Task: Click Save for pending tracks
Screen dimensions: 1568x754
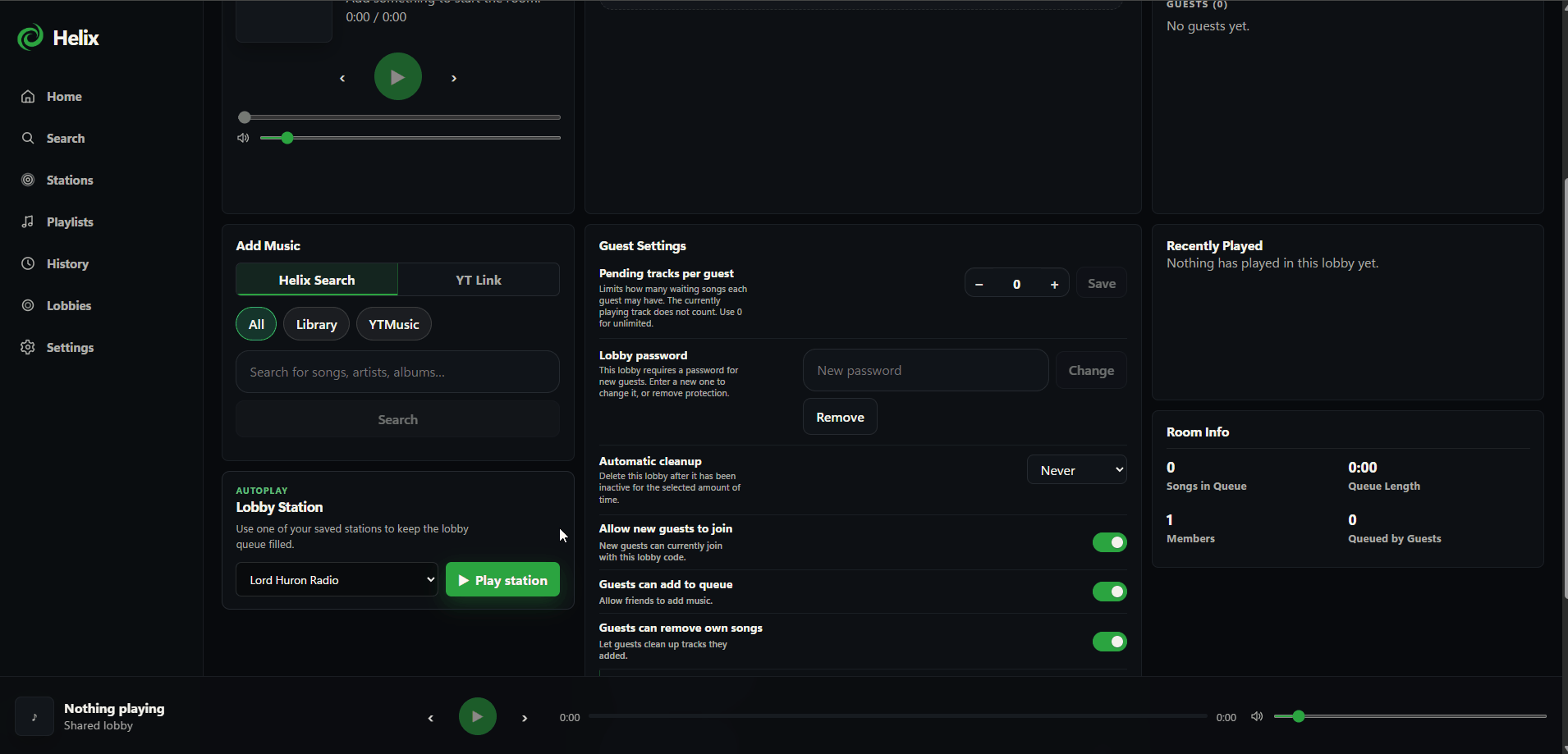Action: point(1102,283)
